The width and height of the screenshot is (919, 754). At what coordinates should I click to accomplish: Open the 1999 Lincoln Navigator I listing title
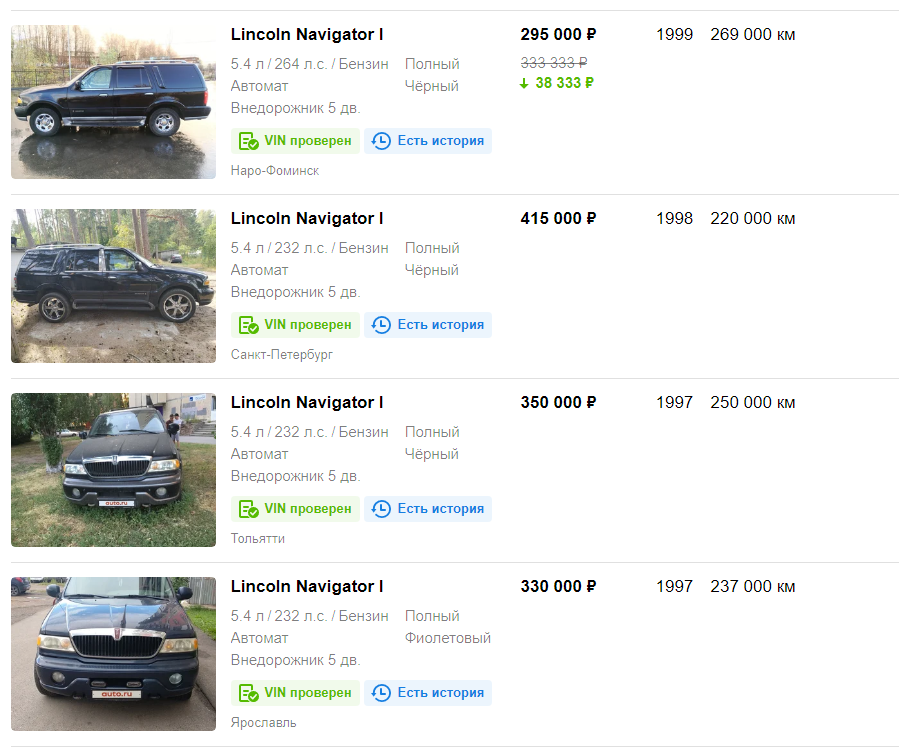tap(307, 35)
